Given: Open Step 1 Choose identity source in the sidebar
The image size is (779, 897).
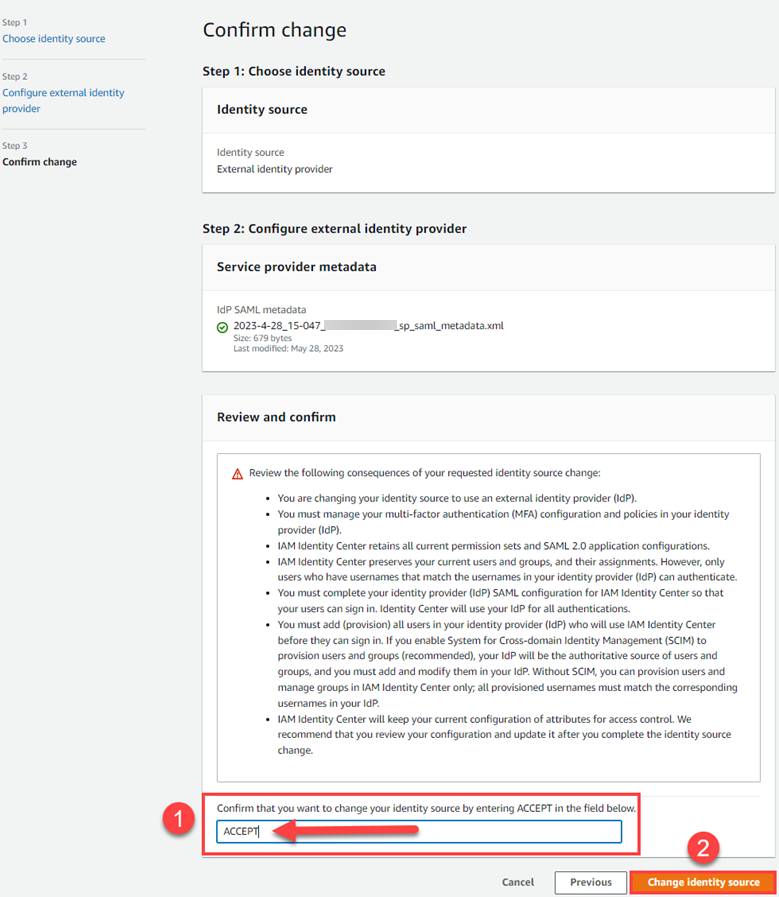Looking at the screenshot, I should (53, 38).
